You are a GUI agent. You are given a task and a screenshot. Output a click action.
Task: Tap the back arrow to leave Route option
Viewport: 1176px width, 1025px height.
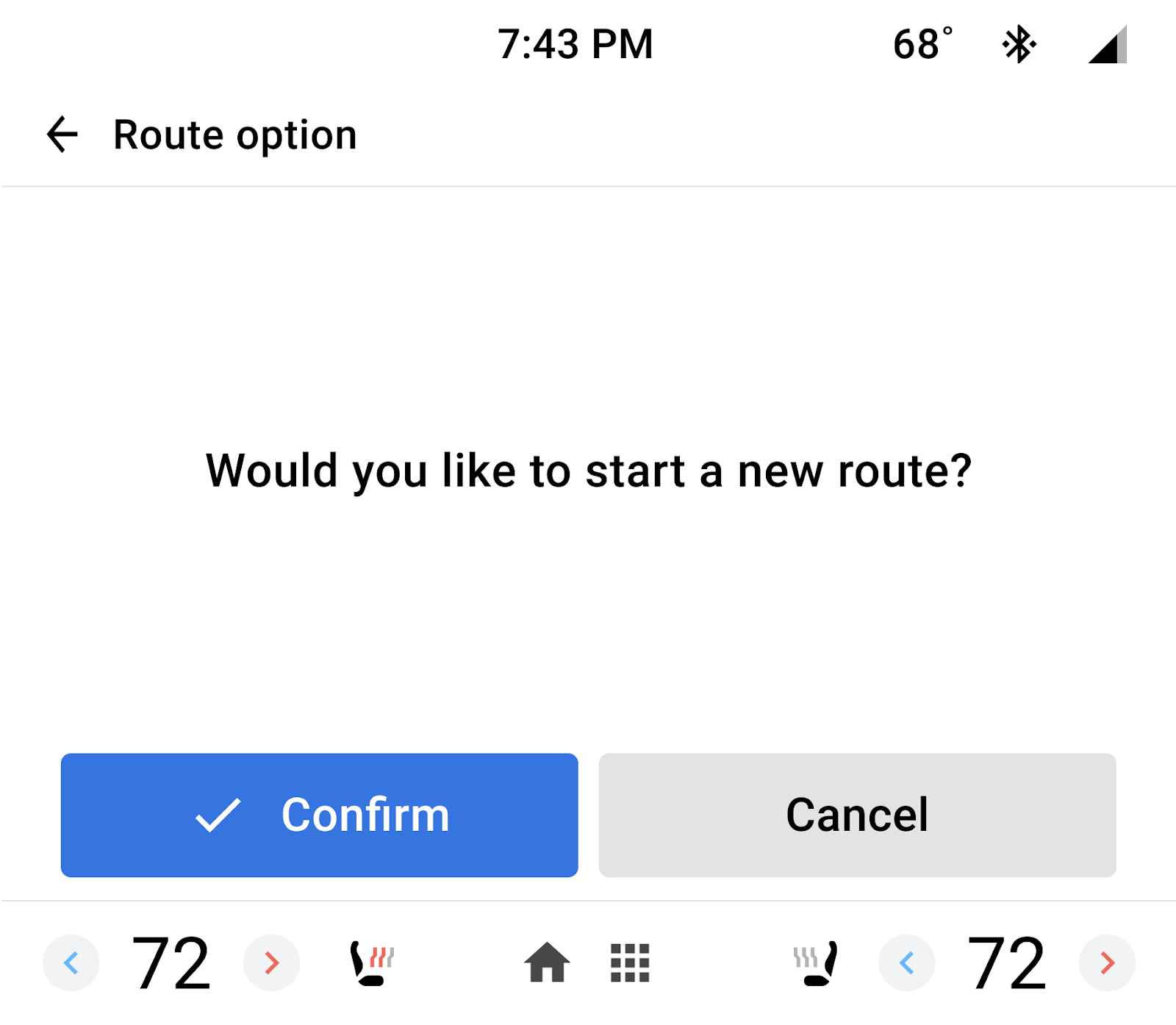click(61, 134)
